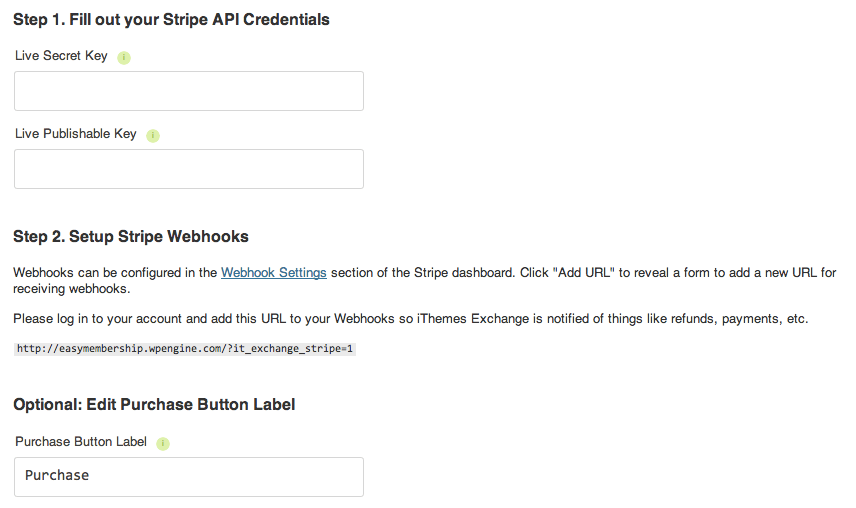856x508 pixels.
Task: Click the Optional Edit Purchase Button Label heading
Action: pos(154,405)
